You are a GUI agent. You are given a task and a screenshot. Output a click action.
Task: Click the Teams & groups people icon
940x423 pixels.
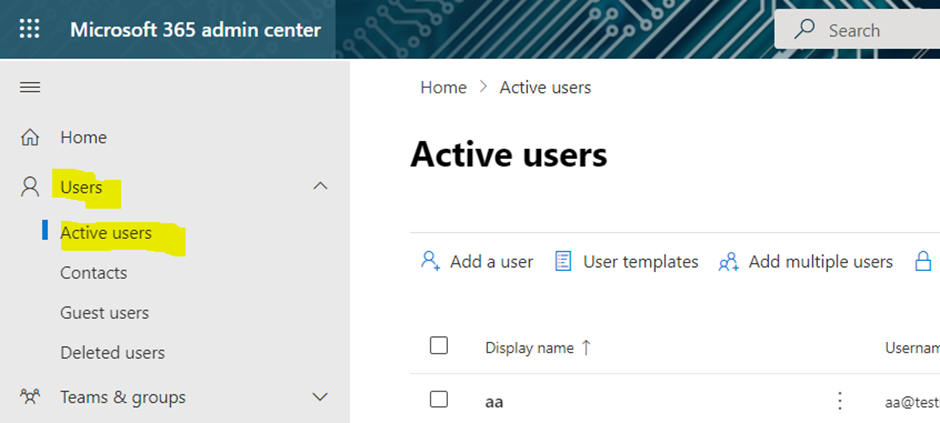pyautogui.click(x=30, y=397)
